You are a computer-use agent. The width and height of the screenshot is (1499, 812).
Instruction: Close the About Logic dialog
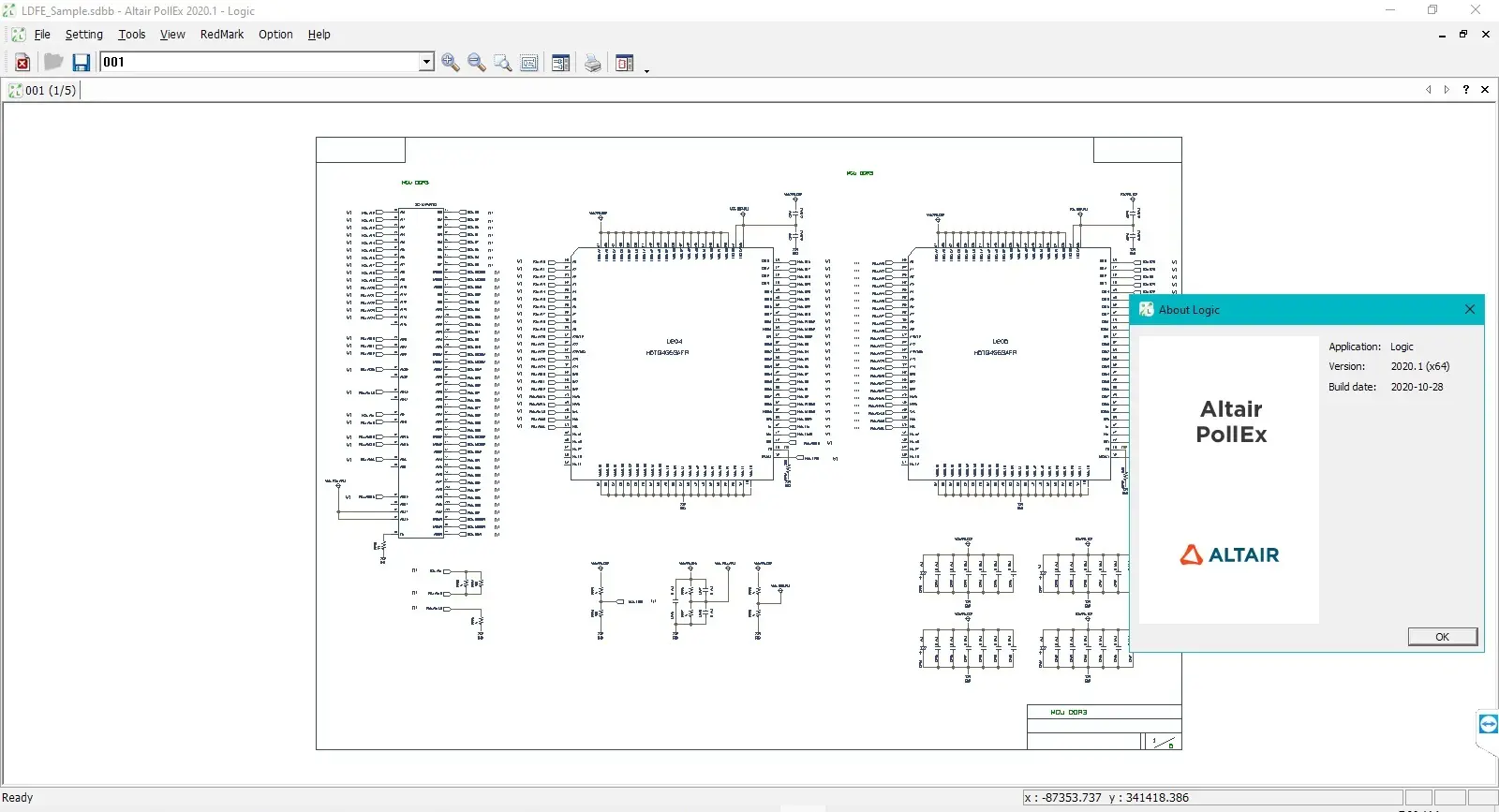(1469, 309)
